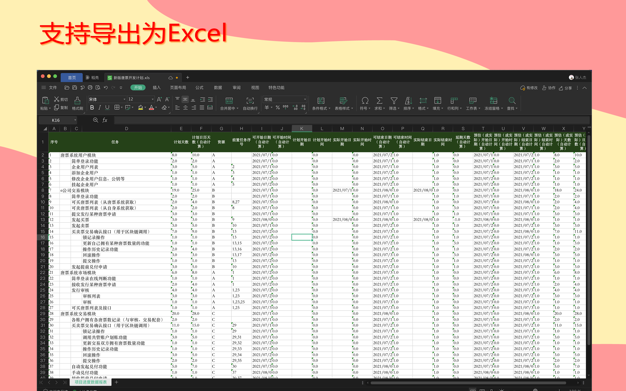Add a new sheet with the plus button
The height and width of the screenshot is (391, 626).
[117, 382]
